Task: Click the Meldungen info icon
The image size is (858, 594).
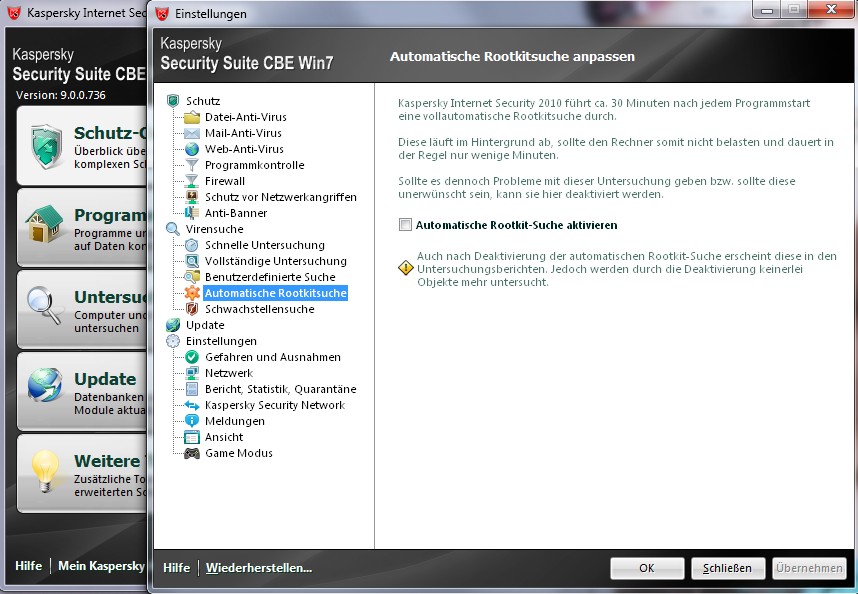Action: click(192, 421)
